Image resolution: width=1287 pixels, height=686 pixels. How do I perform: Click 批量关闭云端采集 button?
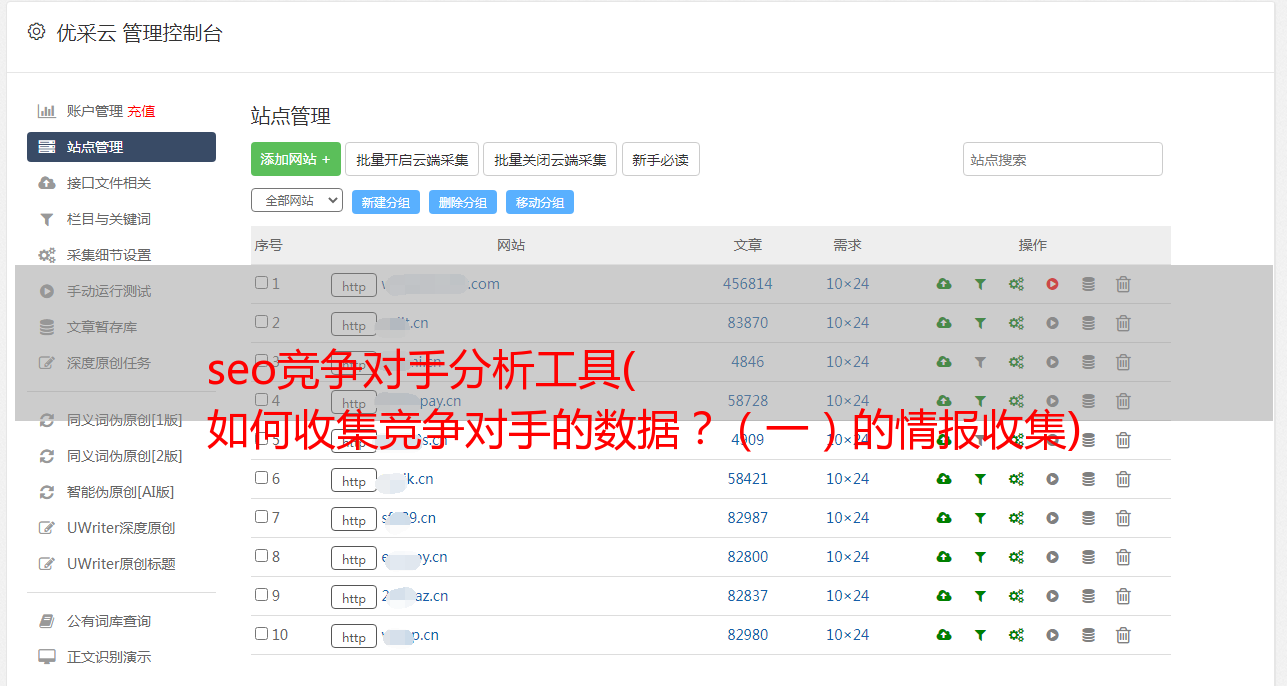pos(550,159)
